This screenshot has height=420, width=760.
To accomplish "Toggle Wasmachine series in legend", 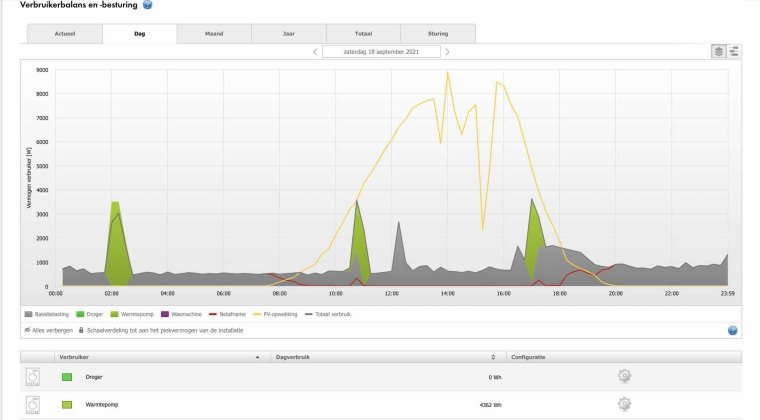I will [x=181, y=314].
